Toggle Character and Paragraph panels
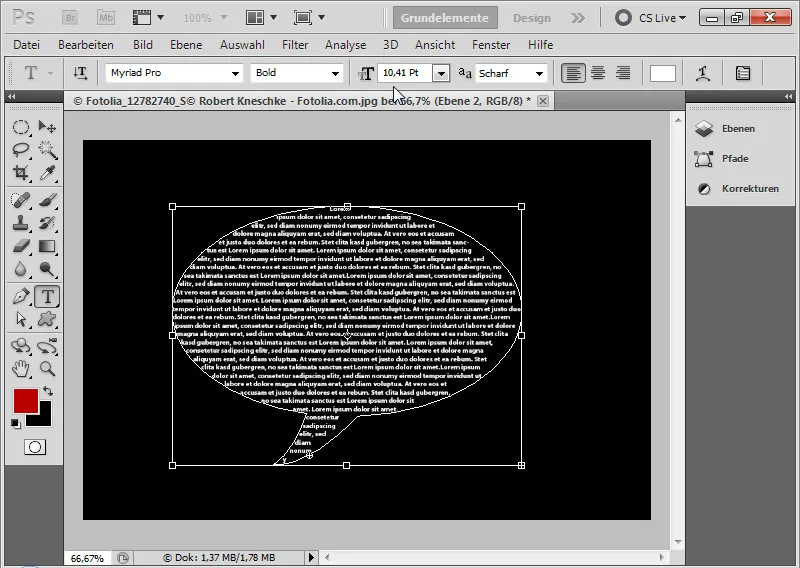800x568 pixels. point(743,73)
